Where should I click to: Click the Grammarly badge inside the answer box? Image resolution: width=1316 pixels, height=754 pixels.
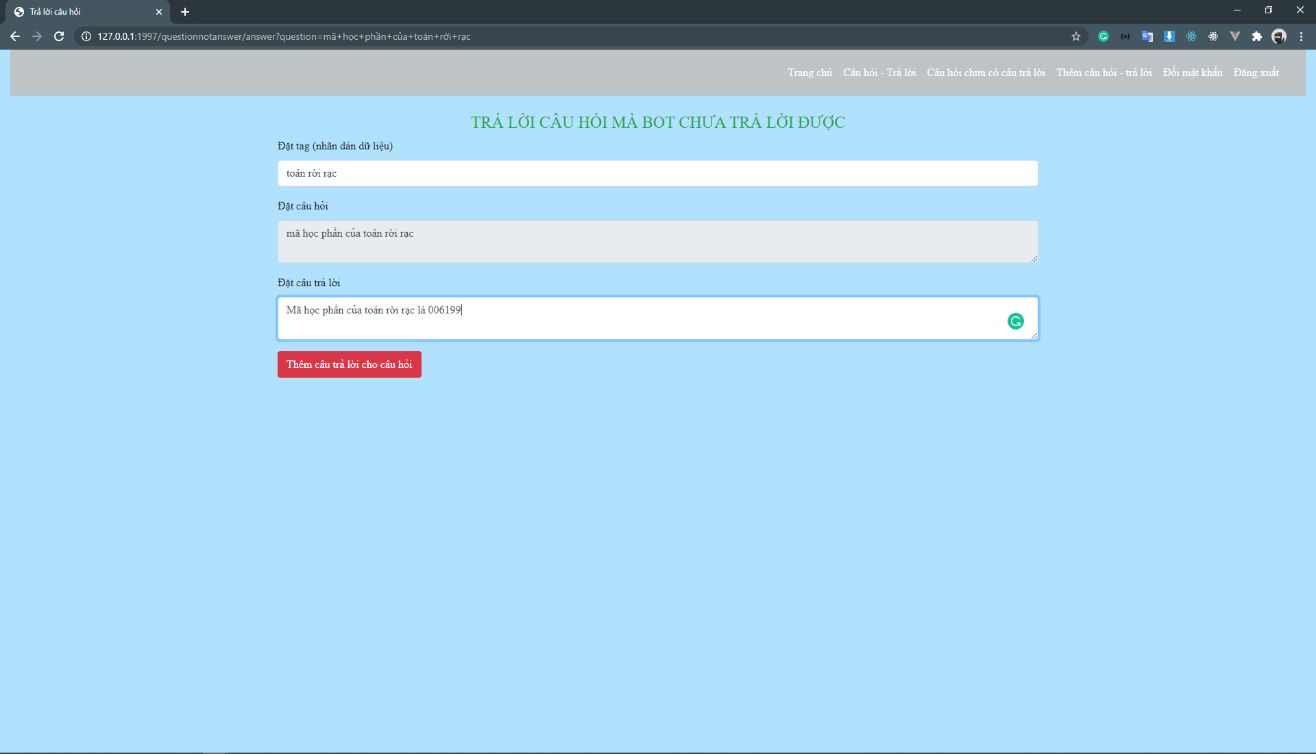point(1015,321)
